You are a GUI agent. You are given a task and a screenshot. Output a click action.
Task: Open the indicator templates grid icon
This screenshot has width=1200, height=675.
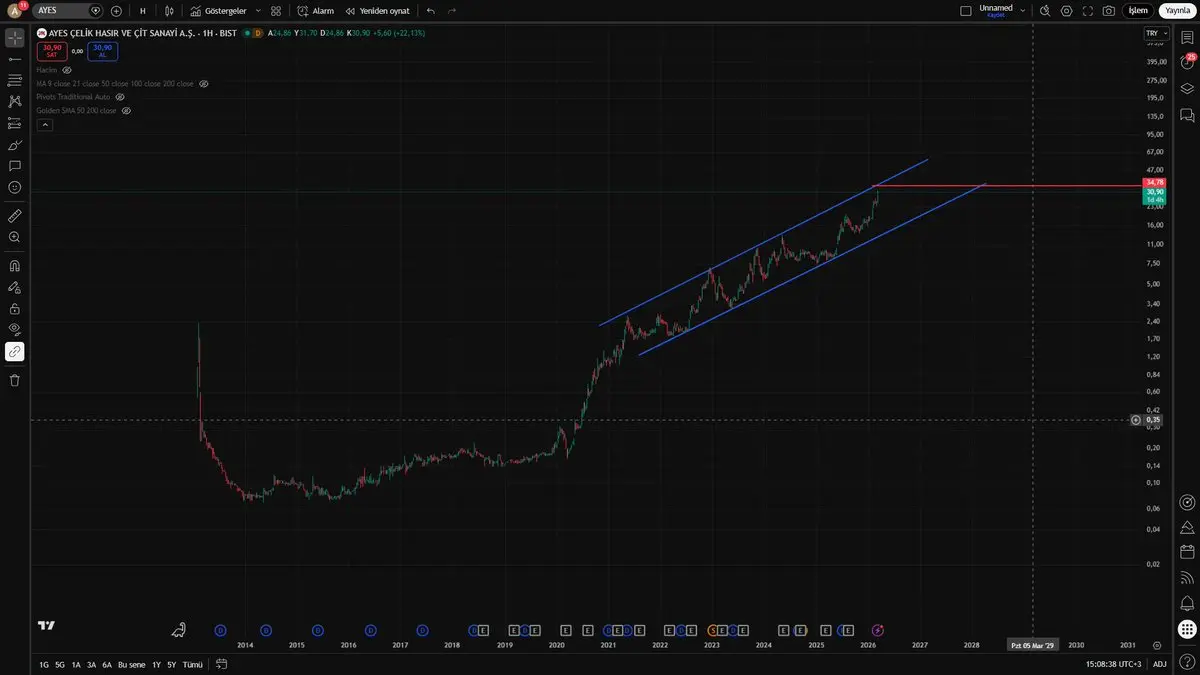click(276, 10)
